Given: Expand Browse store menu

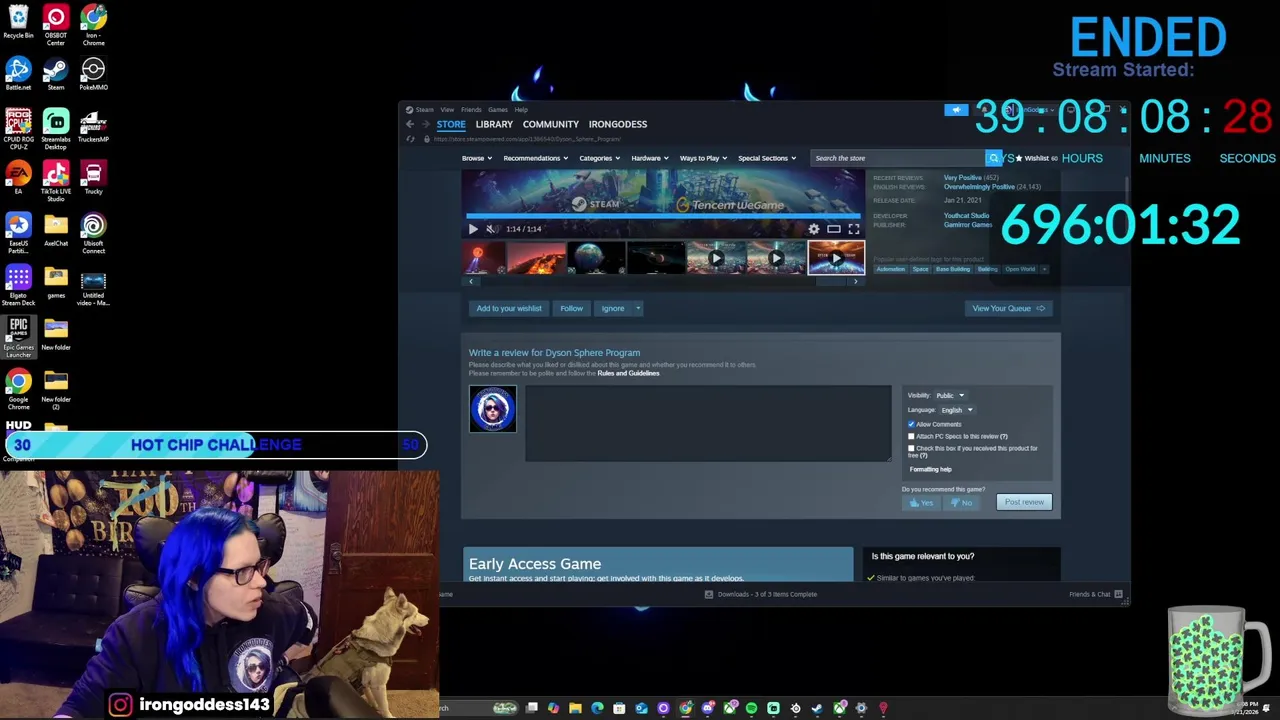Looking at the screenshot, I should (476, 158).
